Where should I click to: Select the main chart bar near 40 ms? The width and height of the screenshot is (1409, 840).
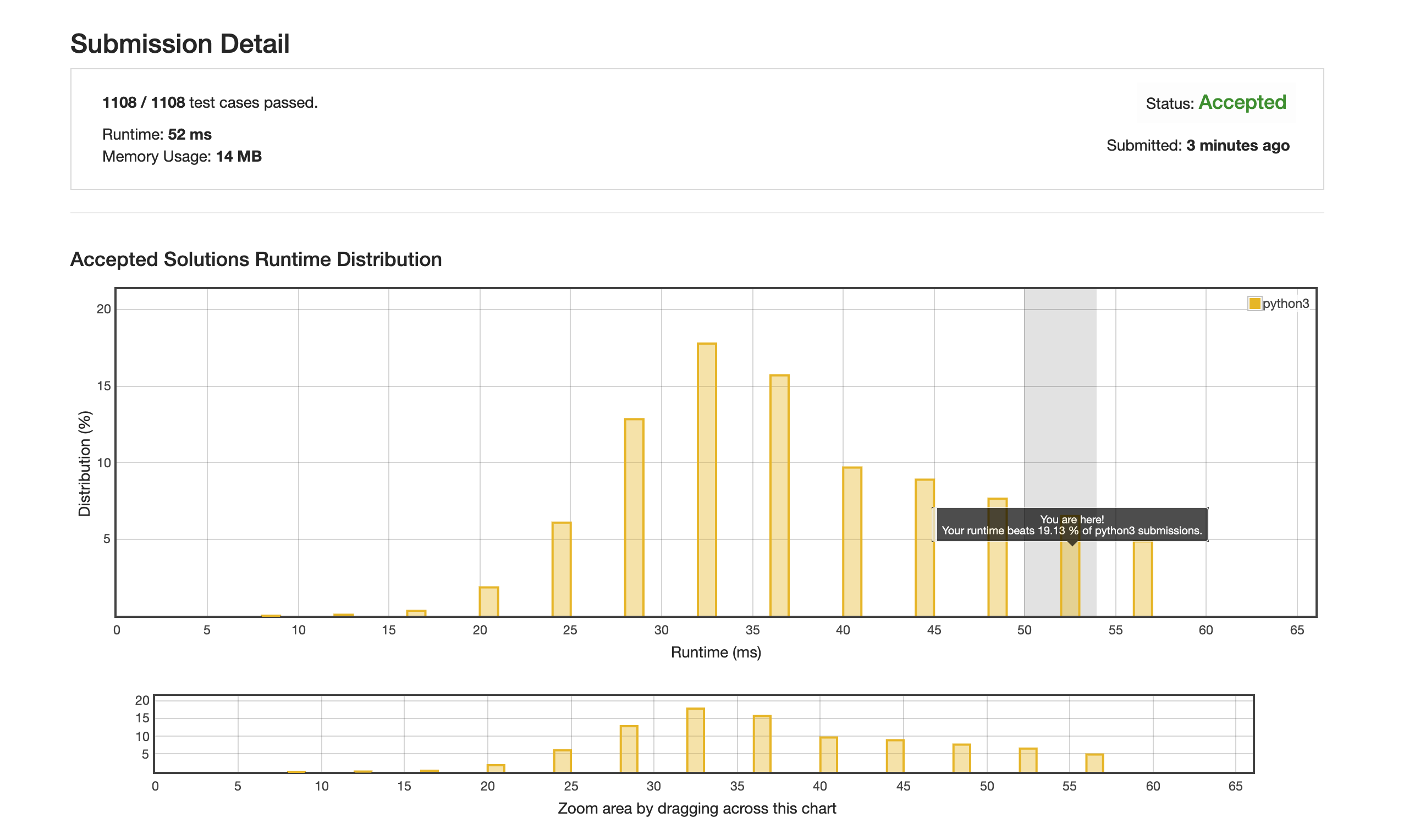click(x=852, y=541)
